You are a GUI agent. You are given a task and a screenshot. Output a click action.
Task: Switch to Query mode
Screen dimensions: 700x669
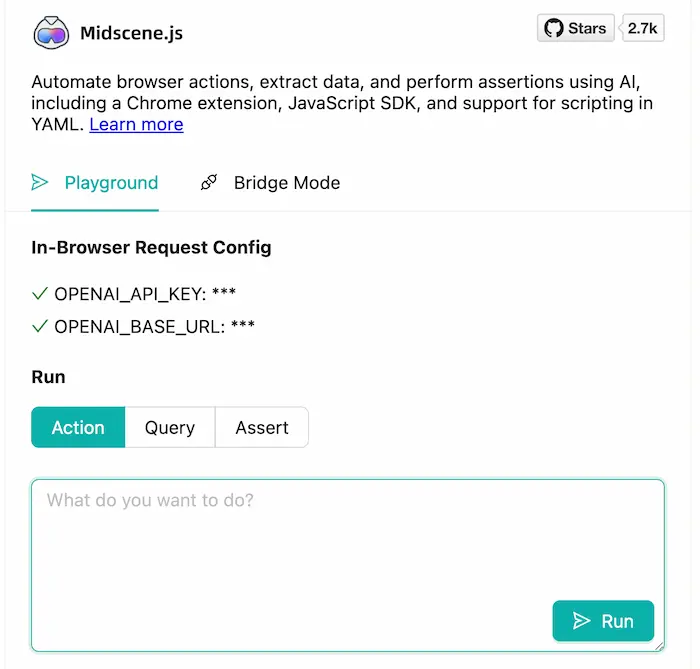coord(170,427)
